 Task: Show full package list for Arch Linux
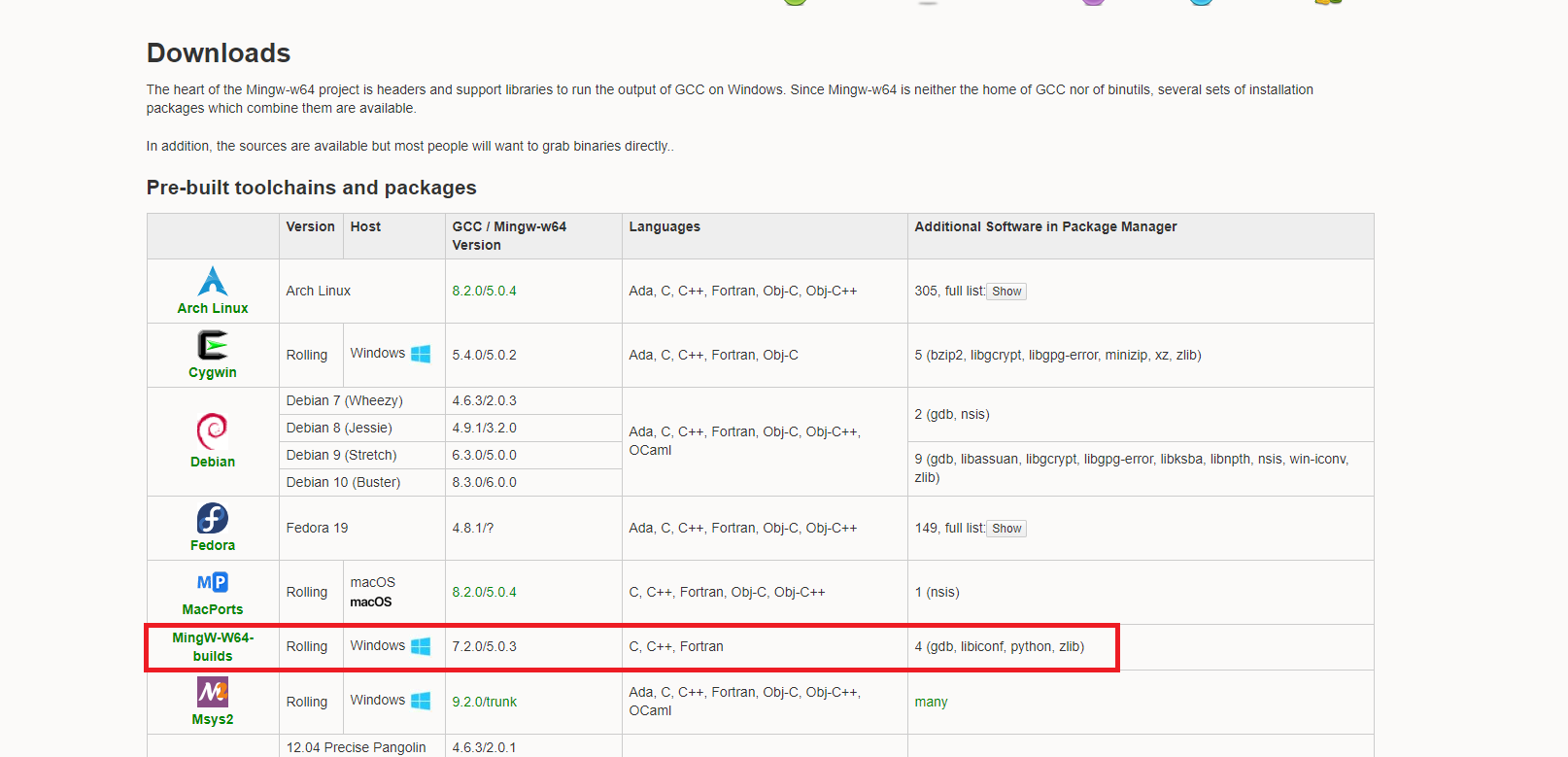pos(1006,292)
